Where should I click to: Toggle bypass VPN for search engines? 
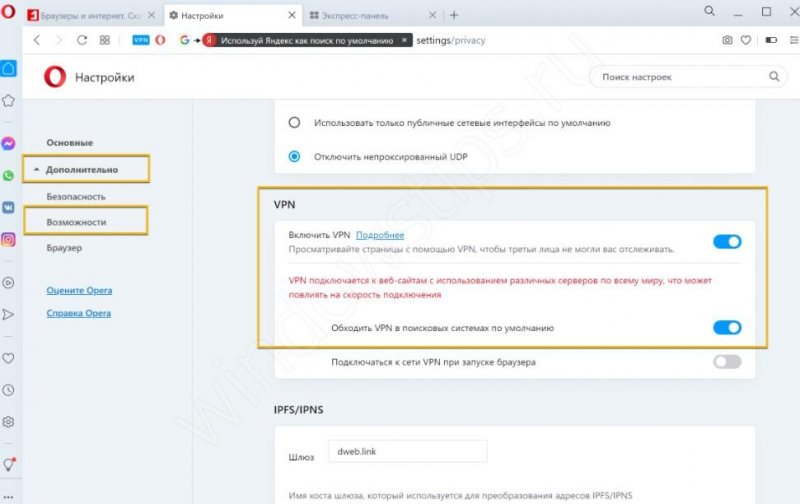coord(727,327)
